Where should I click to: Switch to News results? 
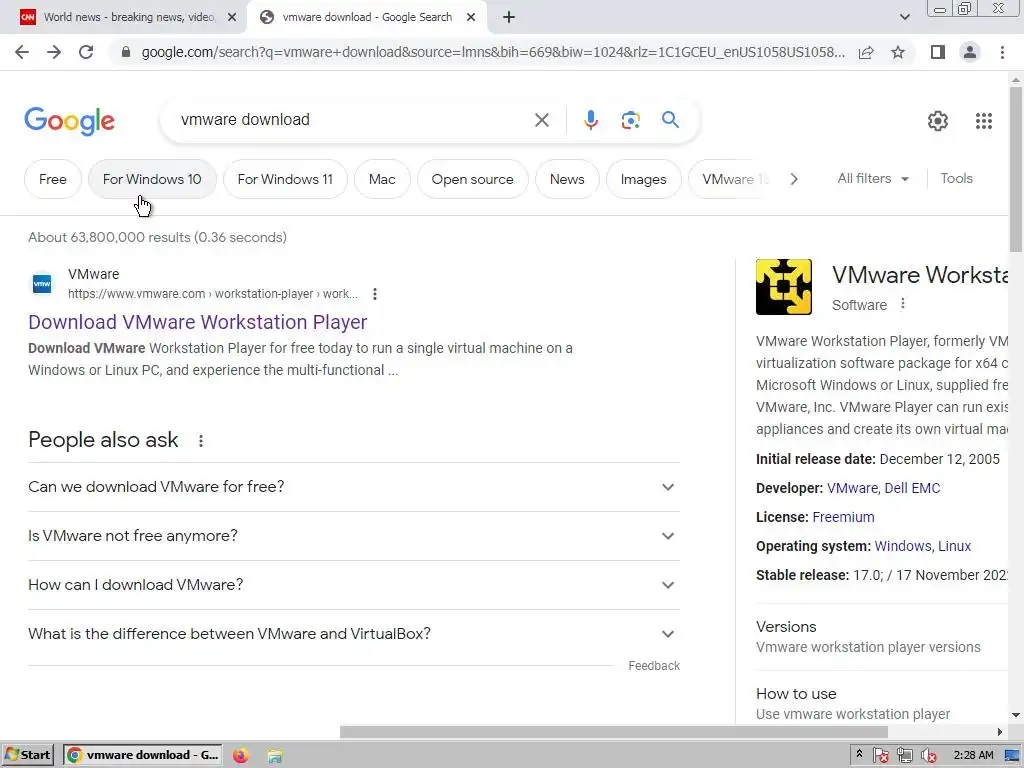(x=567, y=179)
